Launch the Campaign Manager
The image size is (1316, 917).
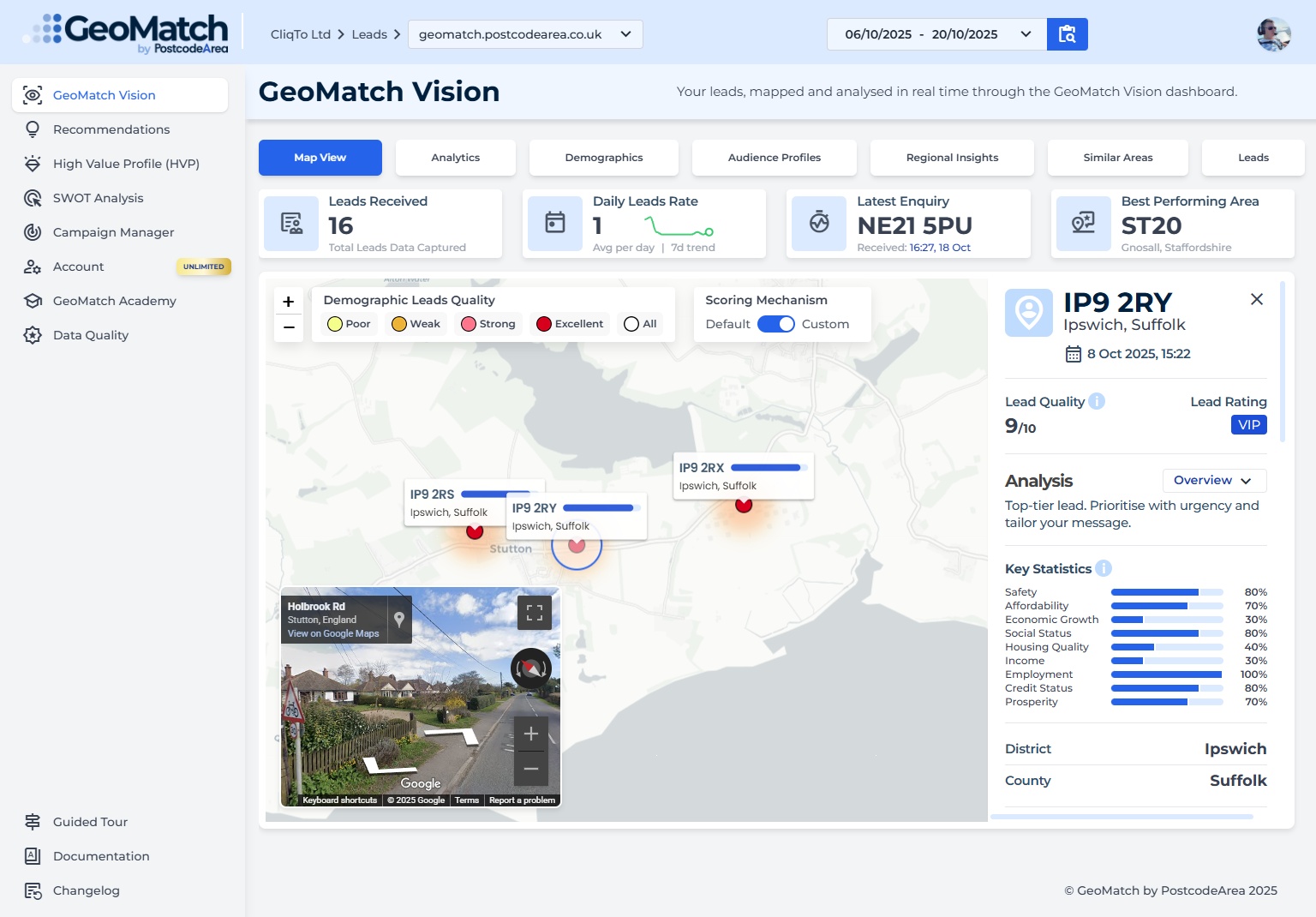click(x=32, y=232)
